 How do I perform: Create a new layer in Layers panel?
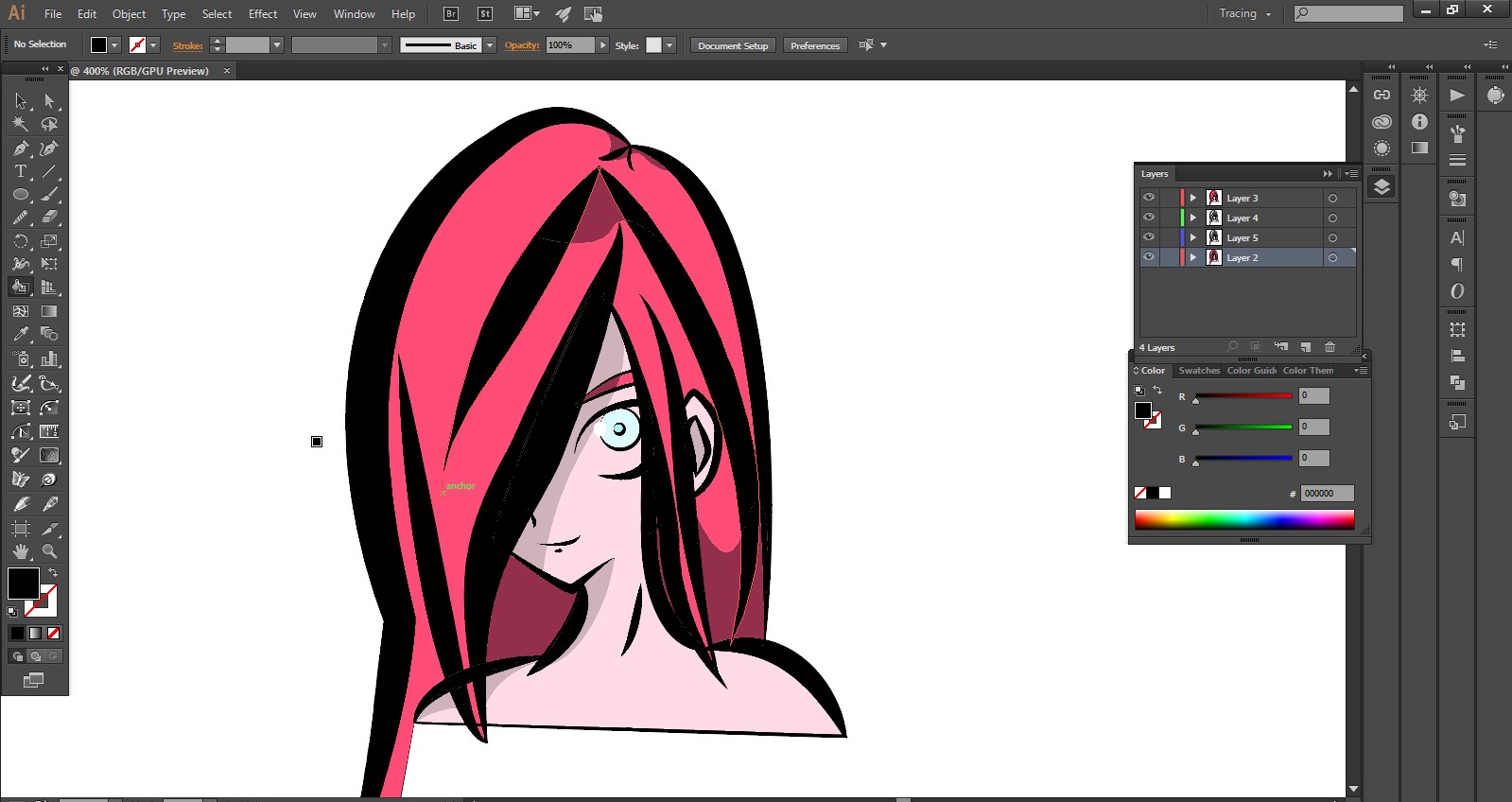click(1306, 347)
